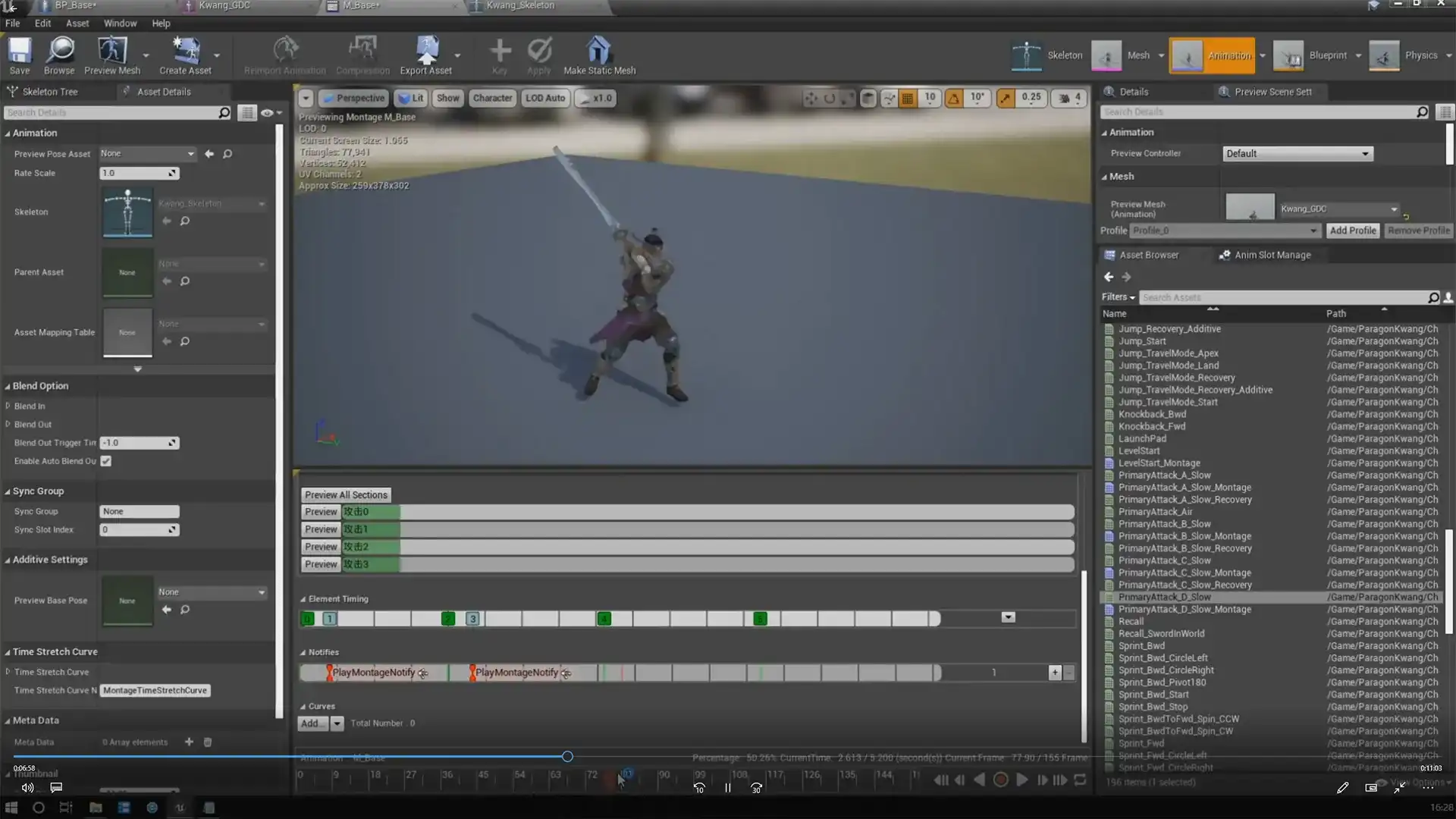This screenshot has width=1456, height=819.
Task: Toggle the viewport grid snap button
Action: pyautogui.click(x=908, y=98)
